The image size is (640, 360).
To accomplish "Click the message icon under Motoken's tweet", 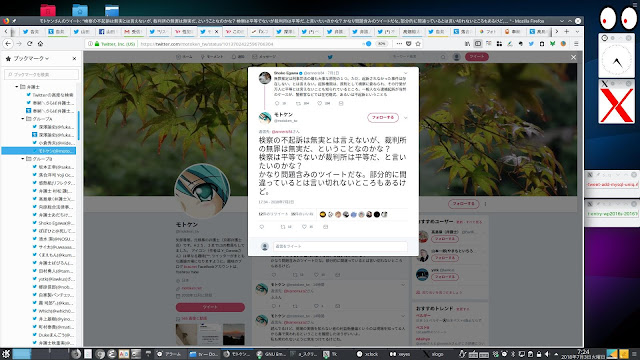I will [x=325, y=227].
